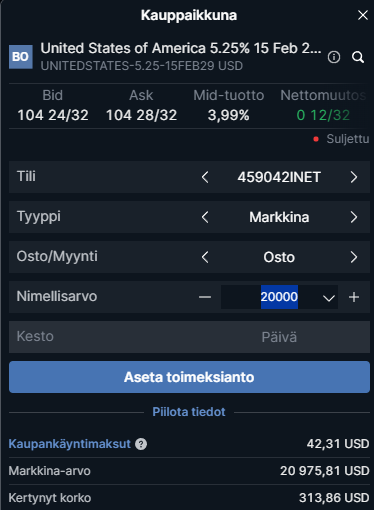Image resolution: width=374 pixels, height=510 pixels.
Task: Collapse details via Piilota tiedot
Action: coord(189,412)
